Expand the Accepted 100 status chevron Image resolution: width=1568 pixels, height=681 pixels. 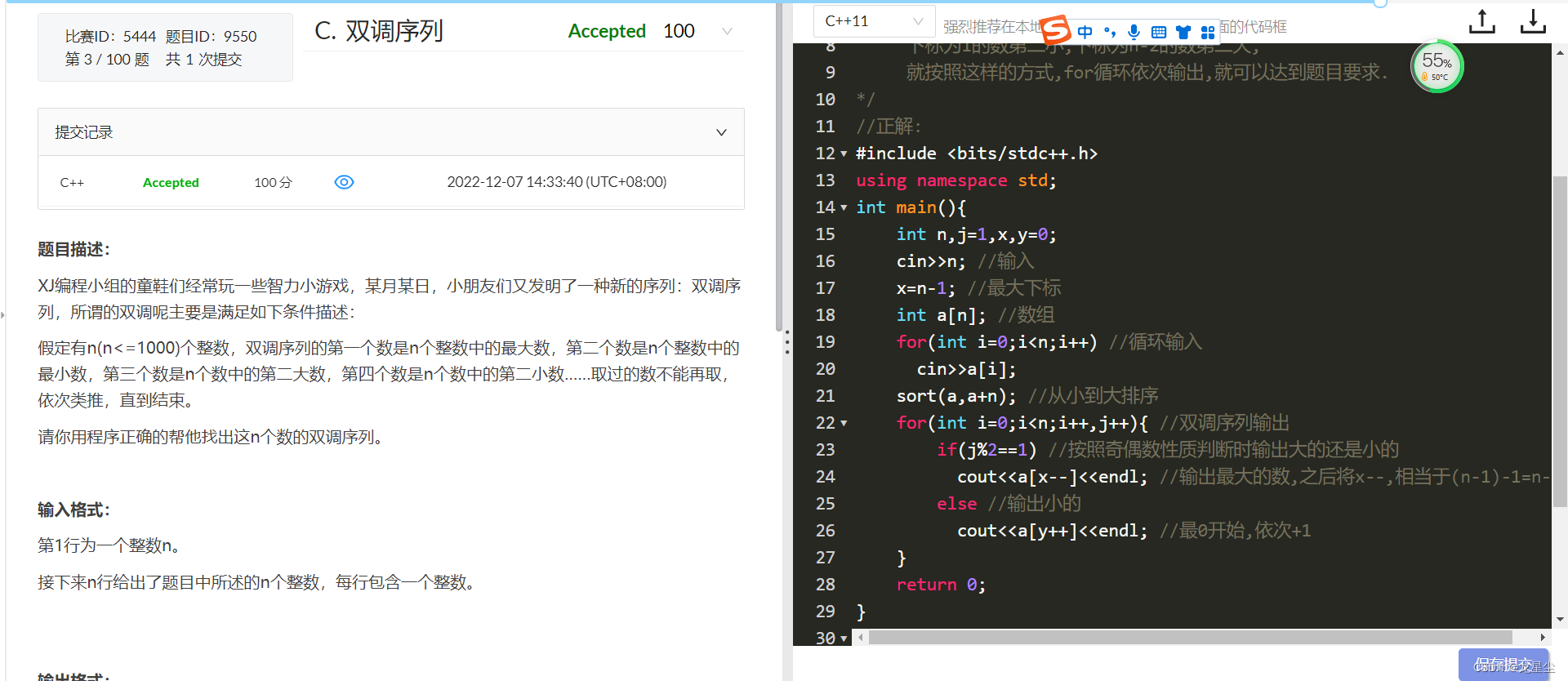coord(727,31)
